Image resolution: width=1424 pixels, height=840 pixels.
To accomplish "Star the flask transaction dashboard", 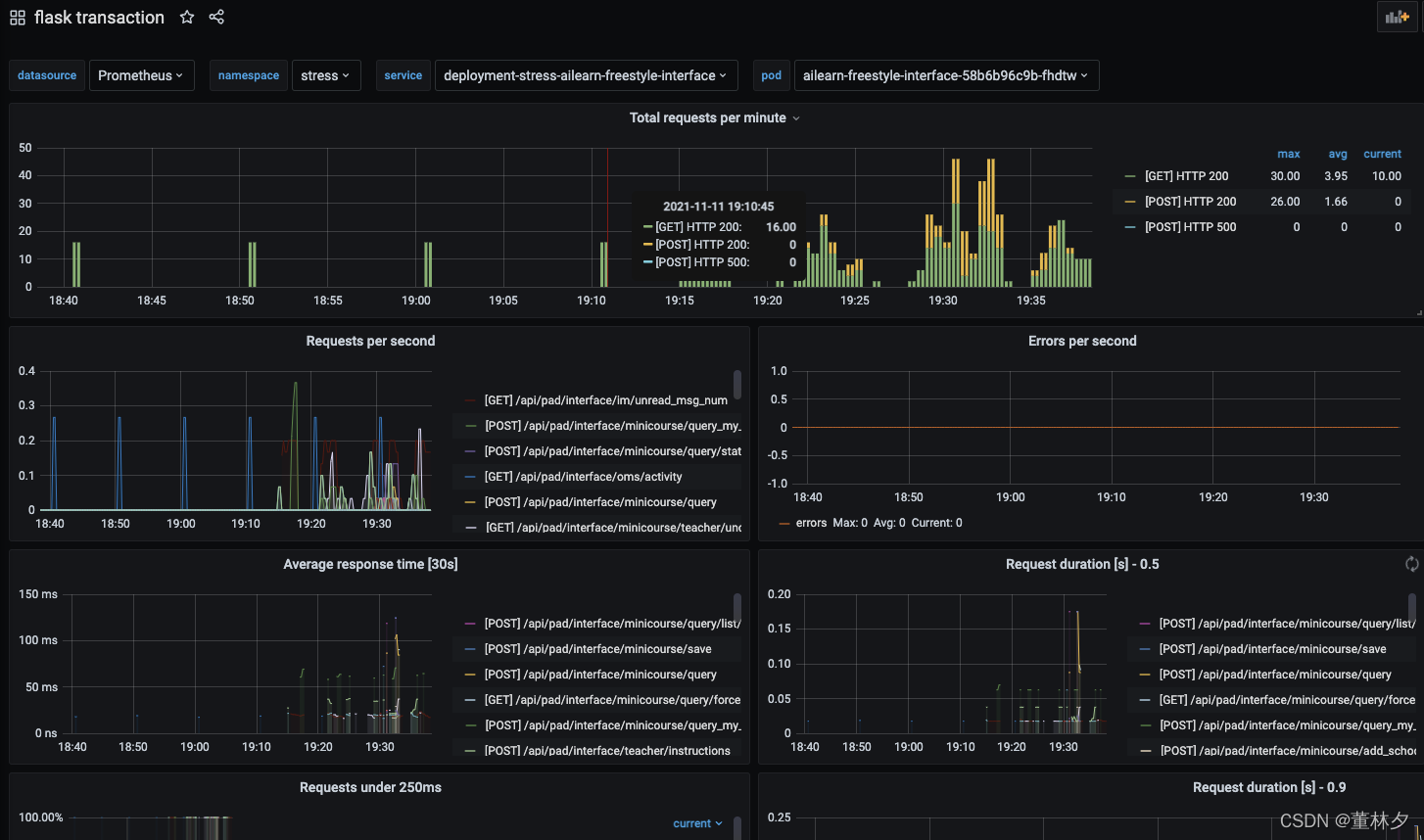I will [x=187, y=18].
